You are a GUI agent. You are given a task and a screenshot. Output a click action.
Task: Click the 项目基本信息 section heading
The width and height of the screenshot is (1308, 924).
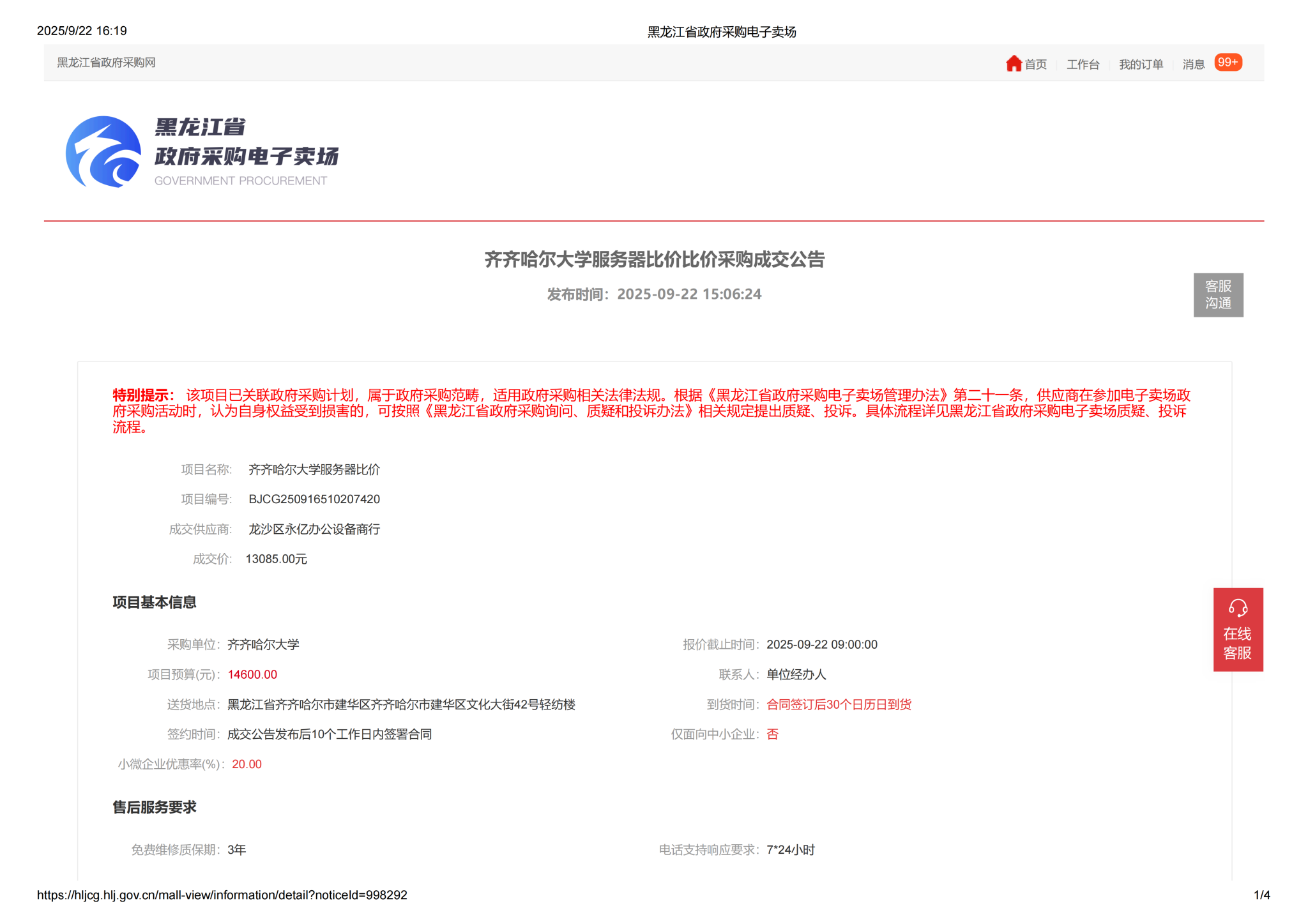click(x=155, y=602)
